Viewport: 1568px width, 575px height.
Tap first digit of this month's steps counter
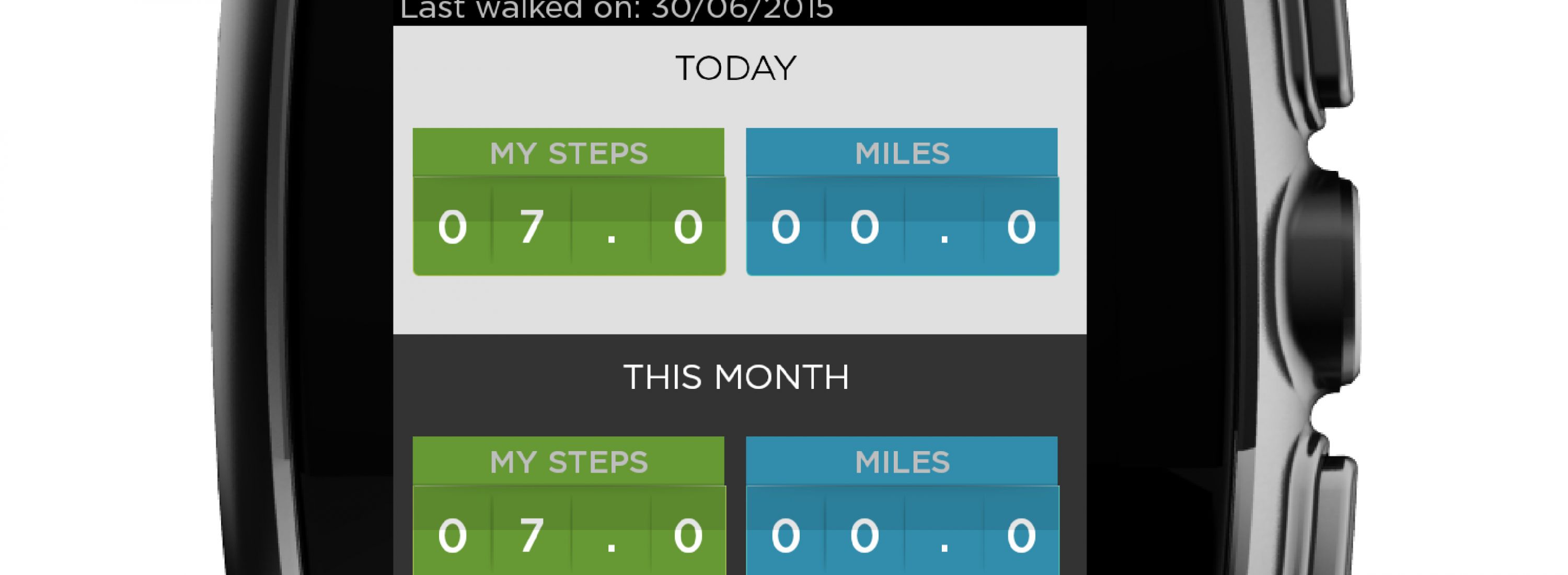pos(452,535)
